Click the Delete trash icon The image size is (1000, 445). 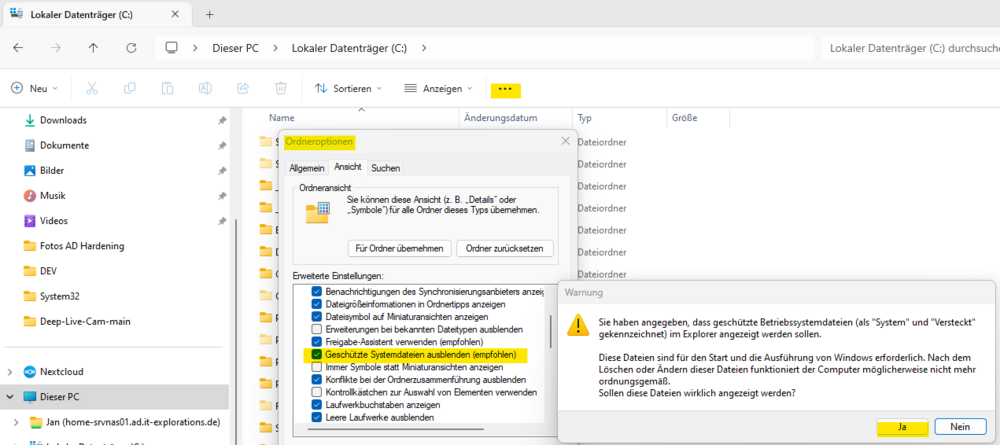click(x=281, y=88)
